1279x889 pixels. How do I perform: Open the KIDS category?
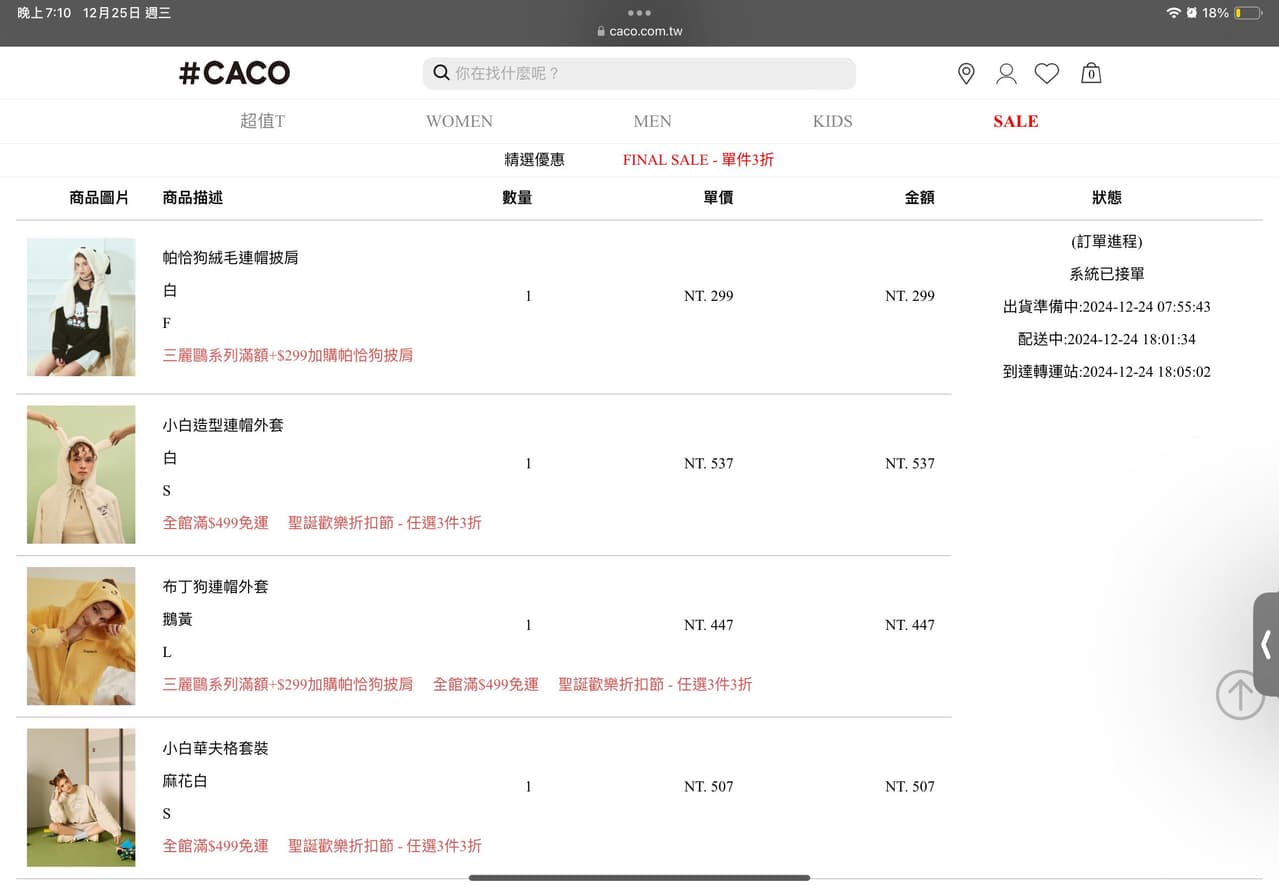point(832,121)
